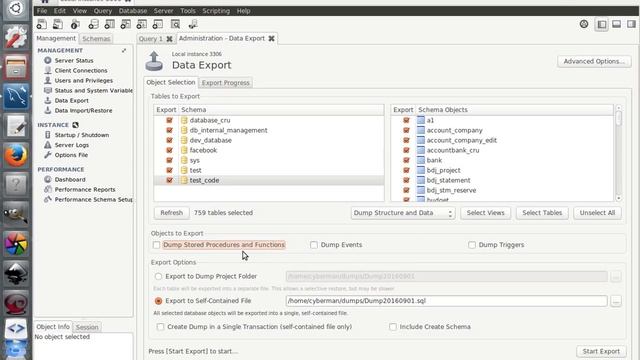Open the Database menu
The width and height of the screenshot is (640, 360).
[133, 11]
